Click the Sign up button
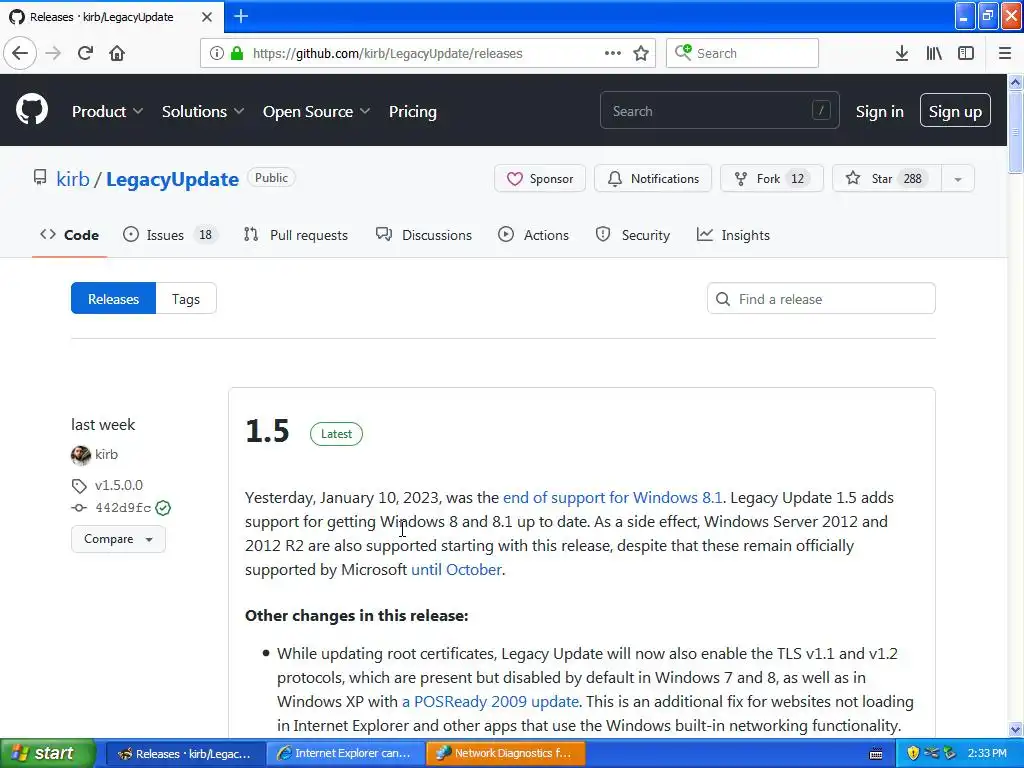The image size is (1024, 768). 955,110
